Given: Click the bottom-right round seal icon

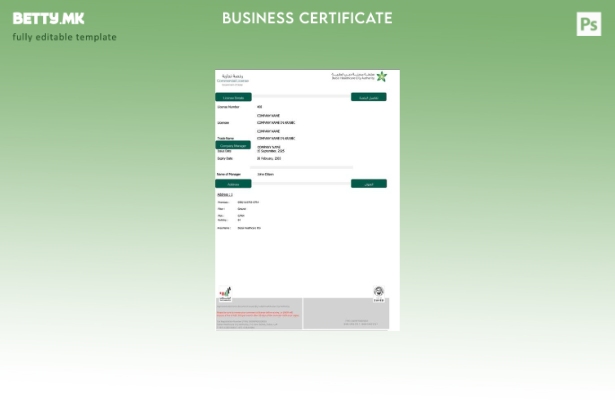Looking at the screenshot, I should pyautogui.click(x=379, y=292).
